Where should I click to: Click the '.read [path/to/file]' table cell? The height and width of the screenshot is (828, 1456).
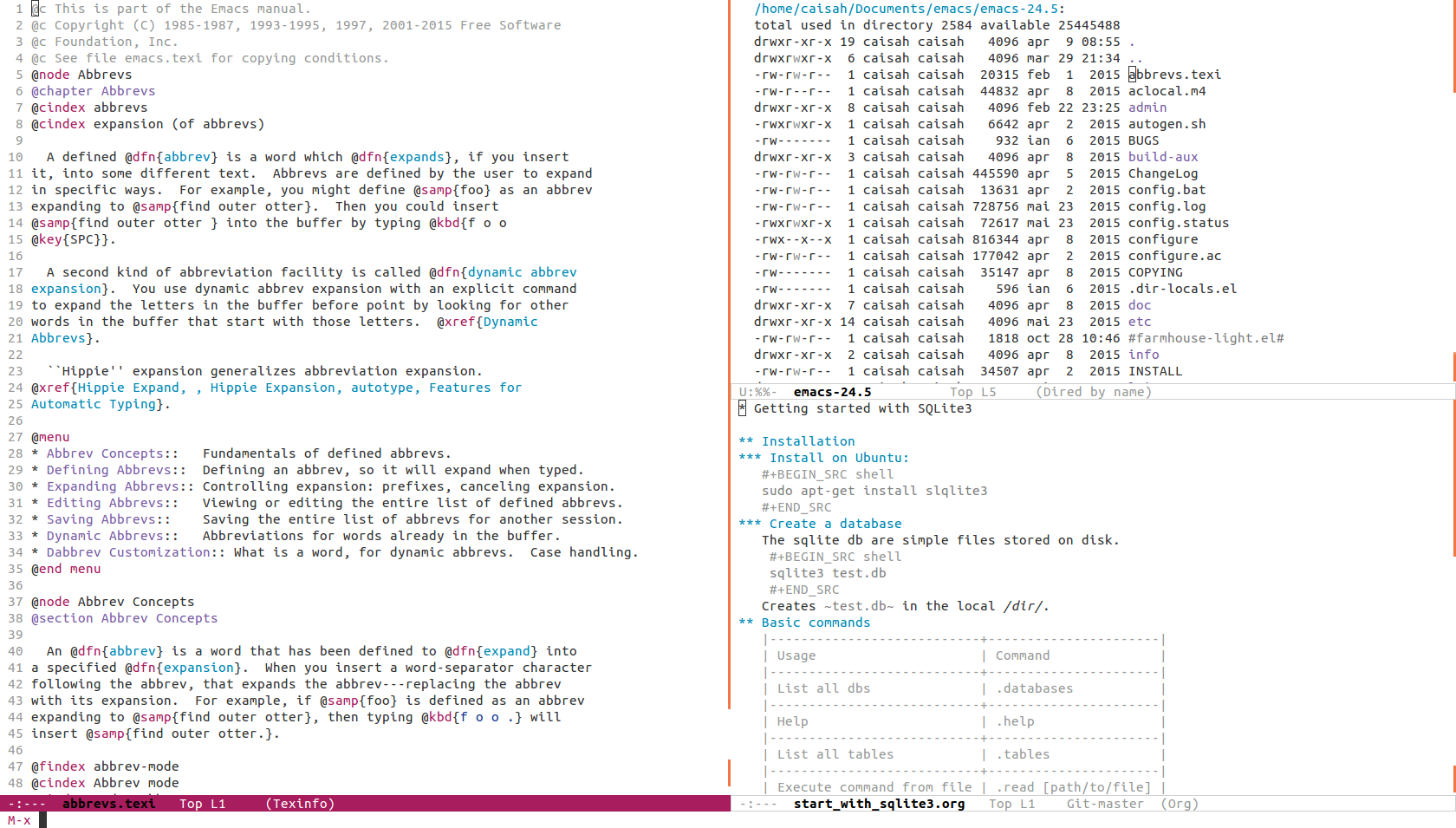click(x=1073, y=787)
